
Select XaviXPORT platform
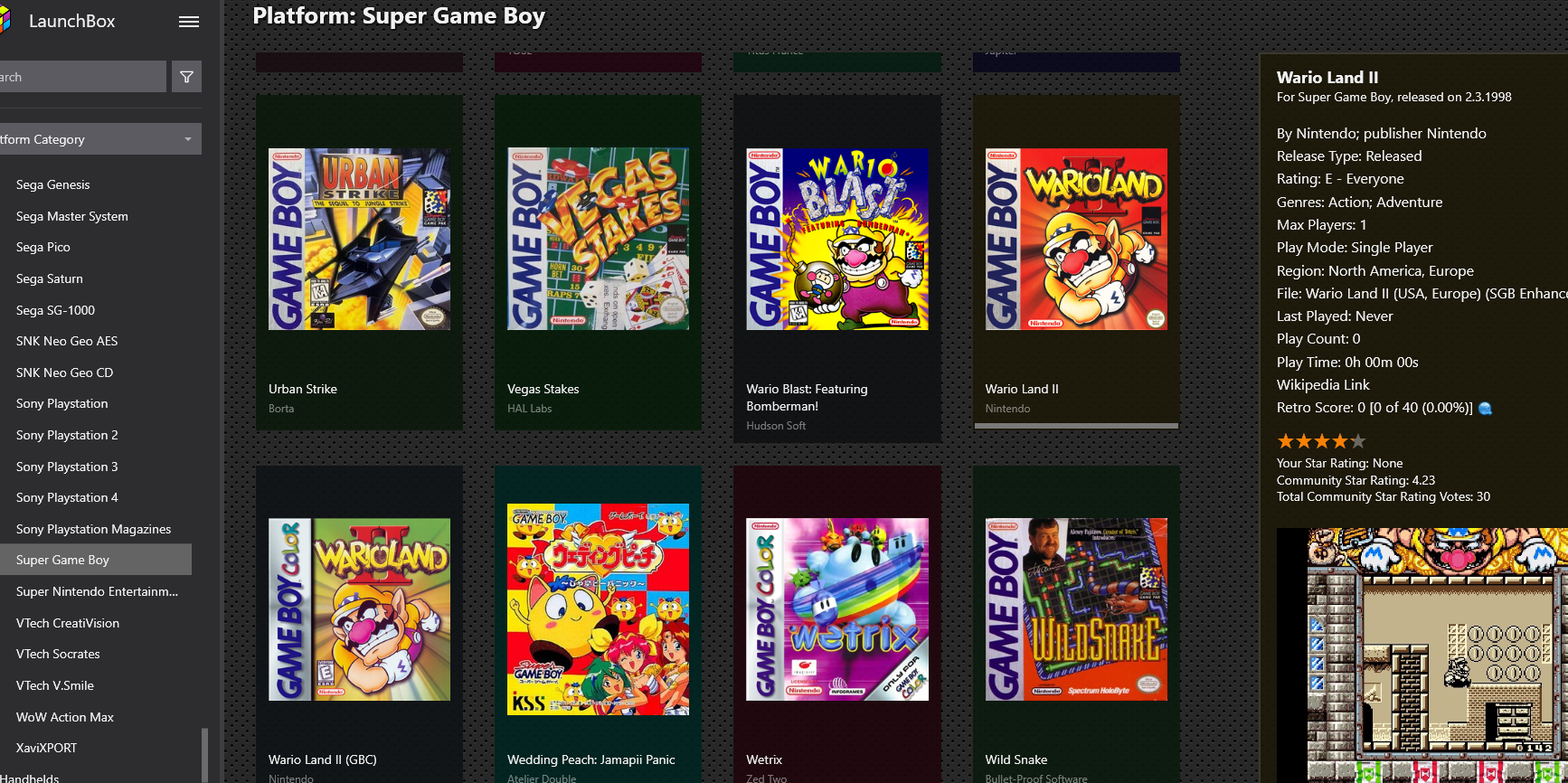[46, 748]
